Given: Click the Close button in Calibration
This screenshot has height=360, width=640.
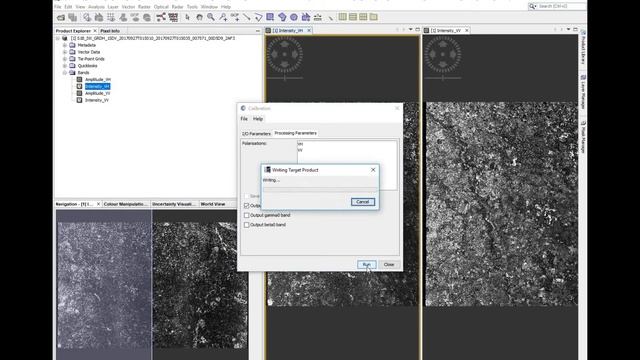Looking at the screenshot, I should 389,265.
